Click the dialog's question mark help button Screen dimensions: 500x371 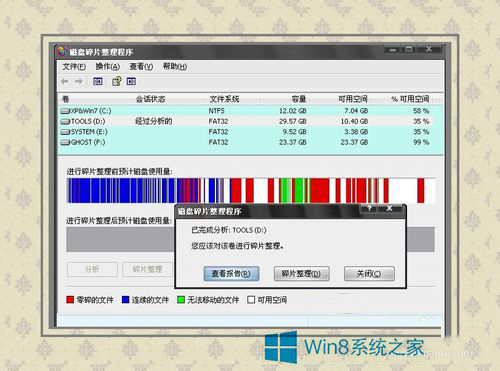click(x=369, y=209)
